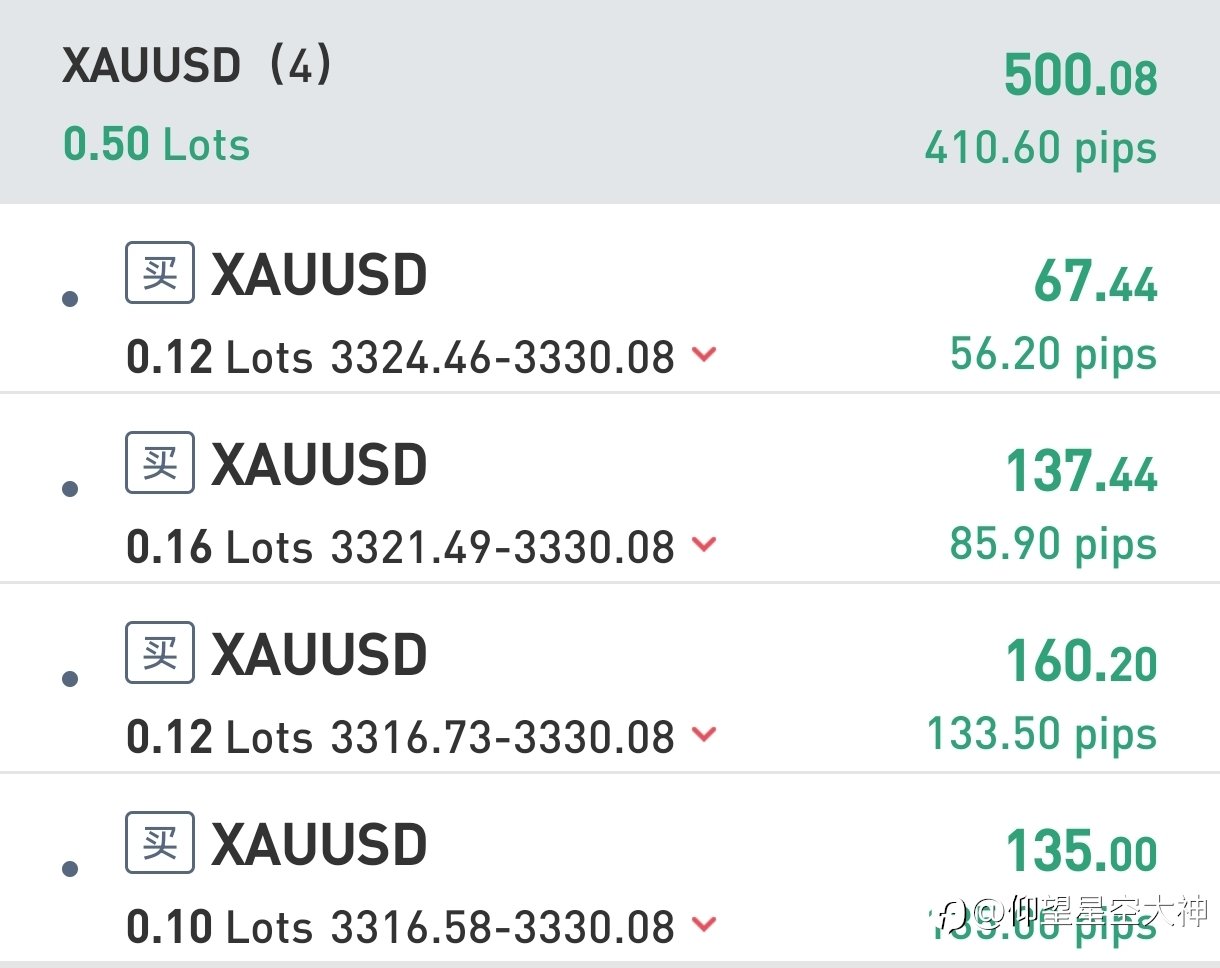Click bullet dot beside 3316.73 order

tap(70, 679)
